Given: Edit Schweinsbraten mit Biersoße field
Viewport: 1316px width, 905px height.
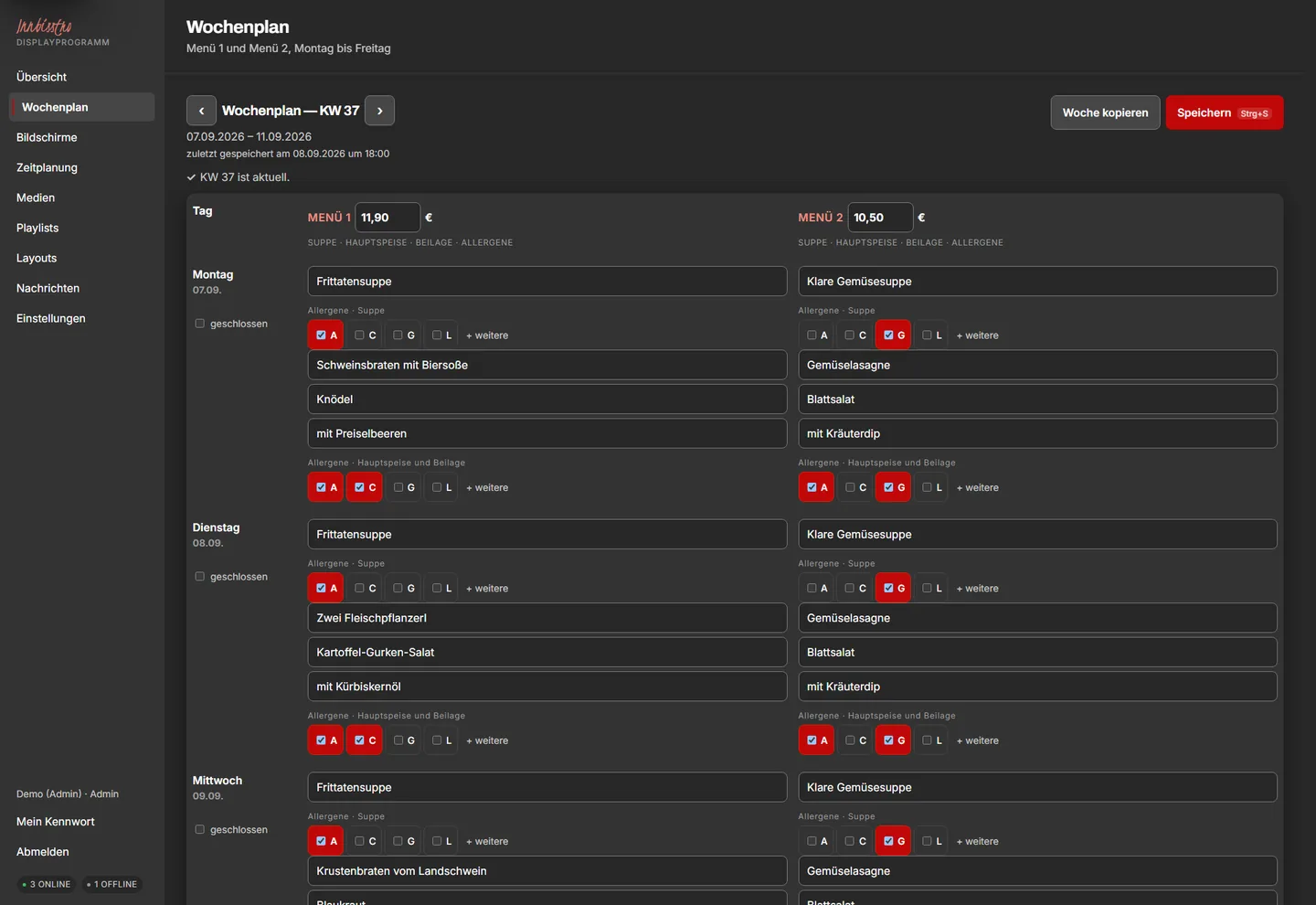Looking at the screenshot, I should (x=547, y=365).
